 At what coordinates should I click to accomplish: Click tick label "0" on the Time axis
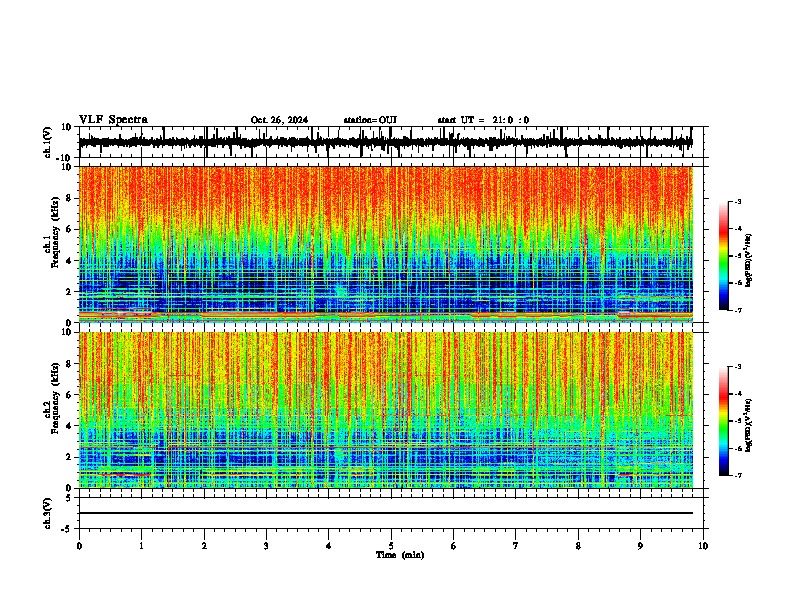click(x=79, y=546)
